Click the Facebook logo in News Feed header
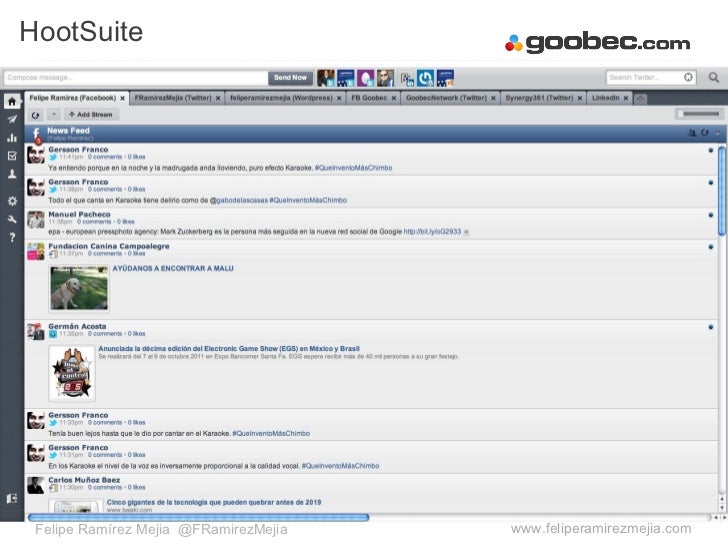 [36, 134]
